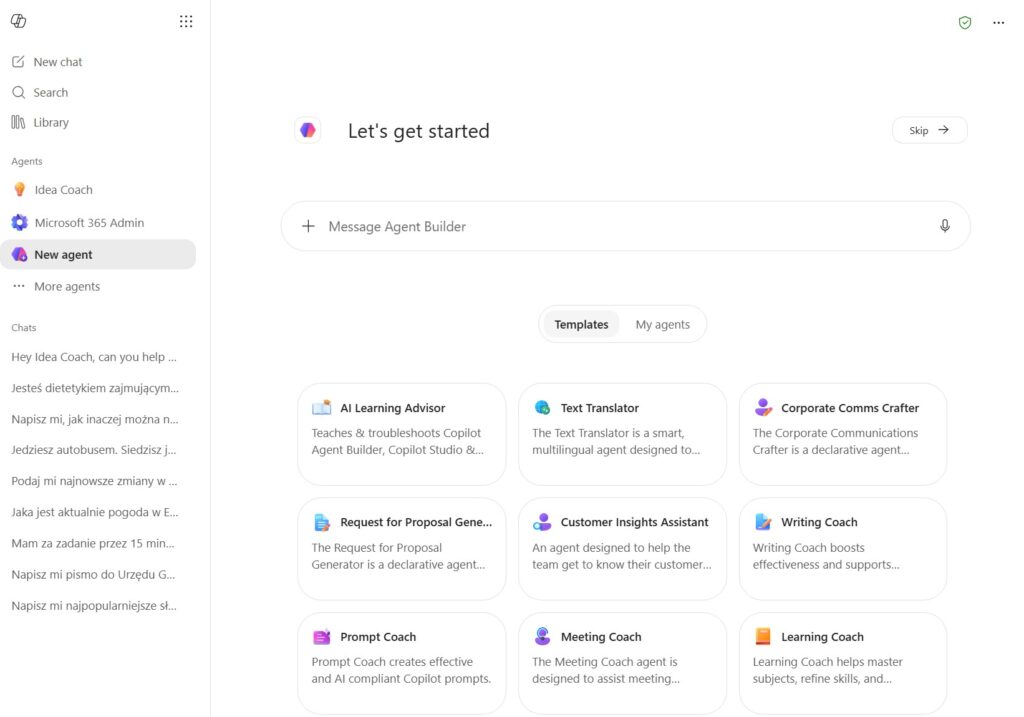Focus the Message Agent Builder field
Screen dimensions: 1024x717
click(x=626, y=226)
